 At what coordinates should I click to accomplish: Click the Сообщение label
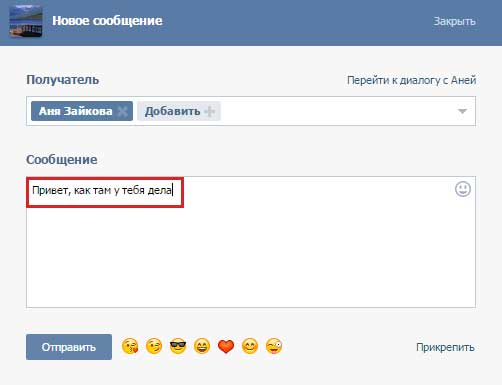point(62,160)
